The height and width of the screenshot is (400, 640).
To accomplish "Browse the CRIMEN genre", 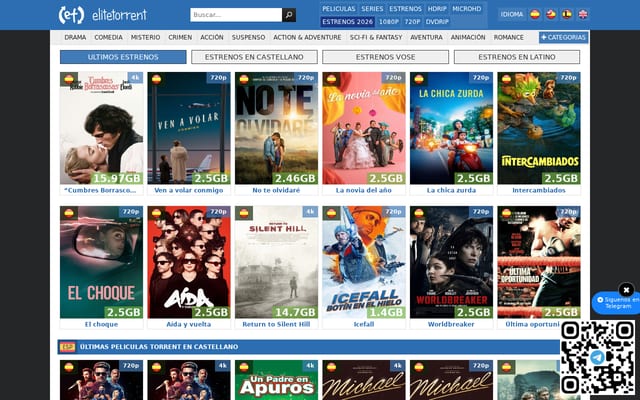I will coord(180,37).
